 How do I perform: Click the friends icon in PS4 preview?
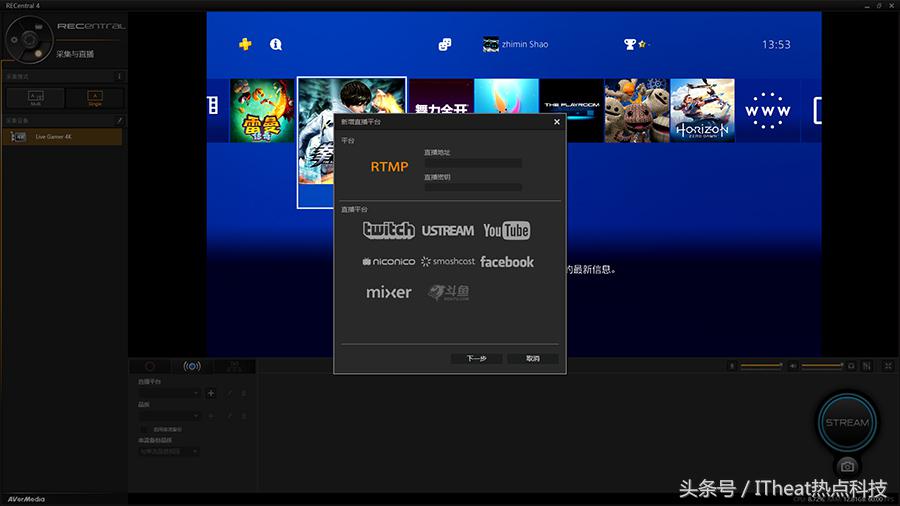pyautogui.click(x=445, y=44)
